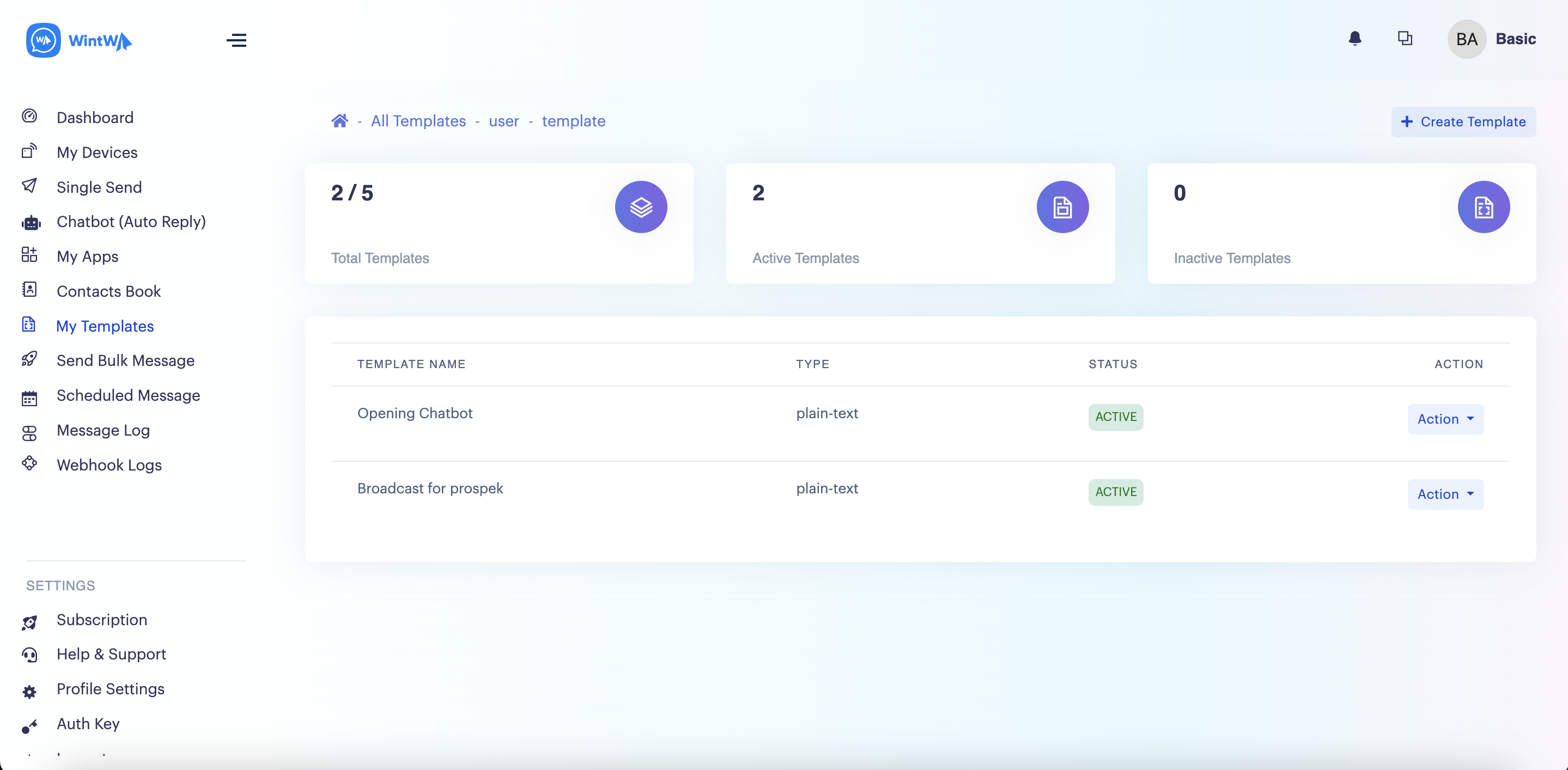Open the BA Basic profile menu
The width and height of the screenshot is (1568, 770).
1491,39
